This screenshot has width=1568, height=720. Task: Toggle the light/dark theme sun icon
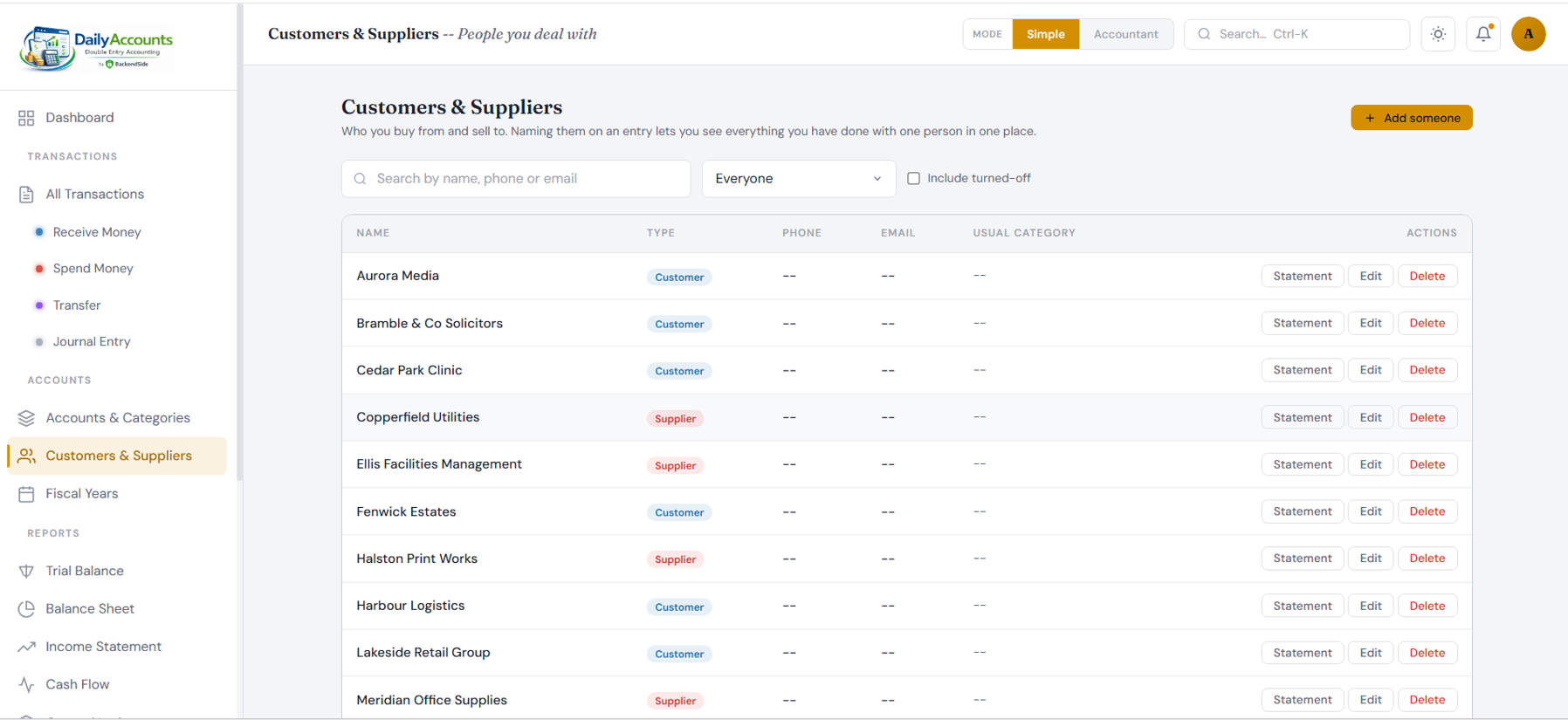point(1438,34)
